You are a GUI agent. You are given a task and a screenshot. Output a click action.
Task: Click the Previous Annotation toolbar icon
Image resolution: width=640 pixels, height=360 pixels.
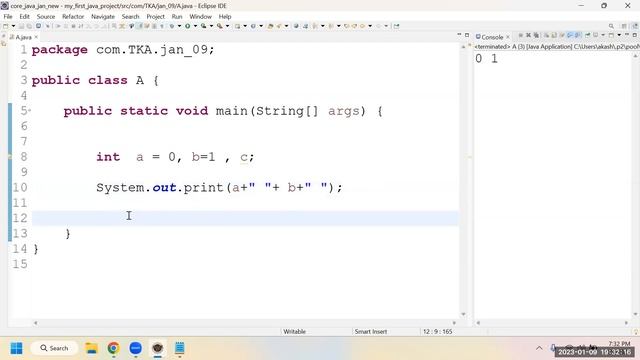click(x=331, y=26)
